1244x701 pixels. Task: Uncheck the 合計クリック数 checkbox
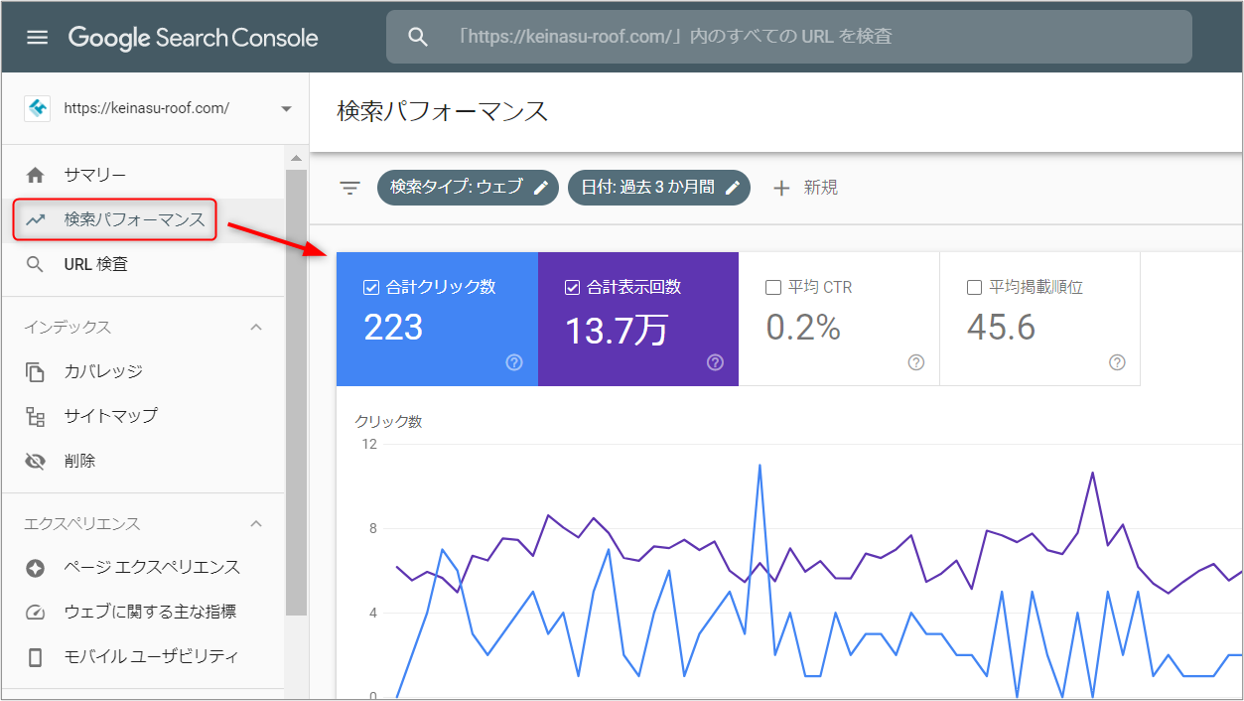click(x=371, y=287)
